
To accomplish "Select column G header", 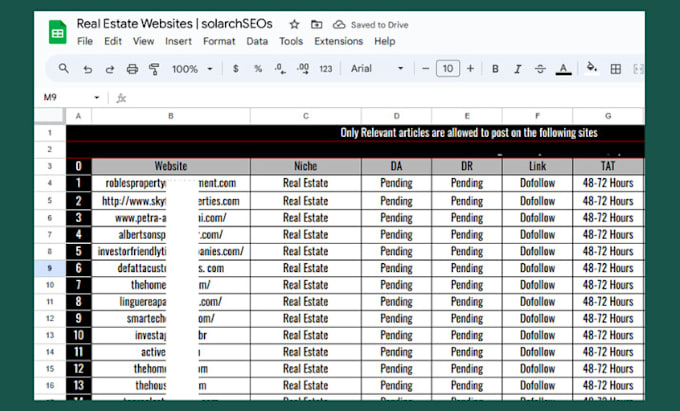I will tap(608, 116).
